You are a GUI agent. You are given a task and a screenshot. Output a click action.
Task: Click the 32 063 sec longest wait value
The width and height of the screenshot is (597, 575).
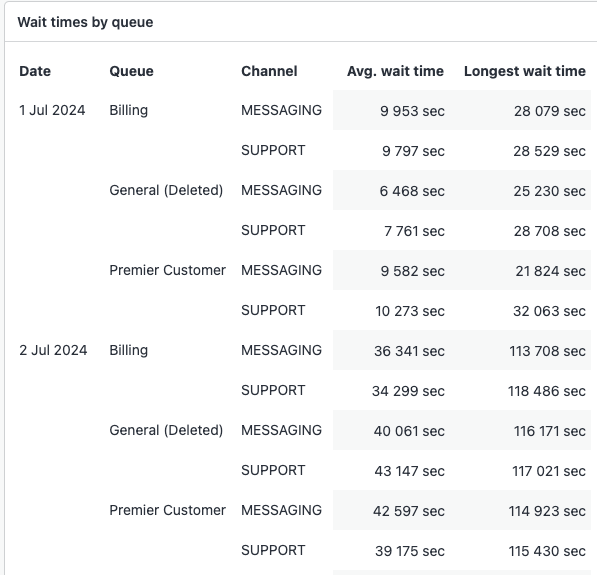tap(549, 311)
